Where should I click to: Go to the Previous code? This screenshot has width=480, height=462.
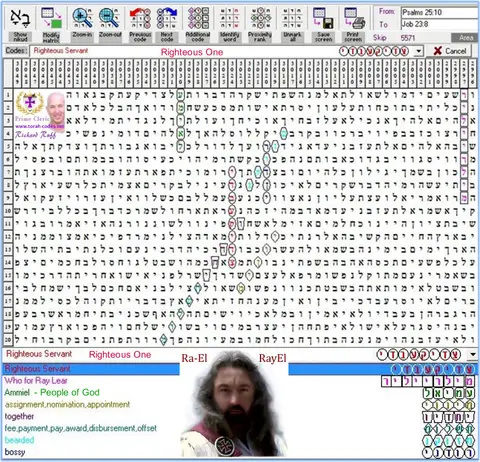tap(140, 24)
